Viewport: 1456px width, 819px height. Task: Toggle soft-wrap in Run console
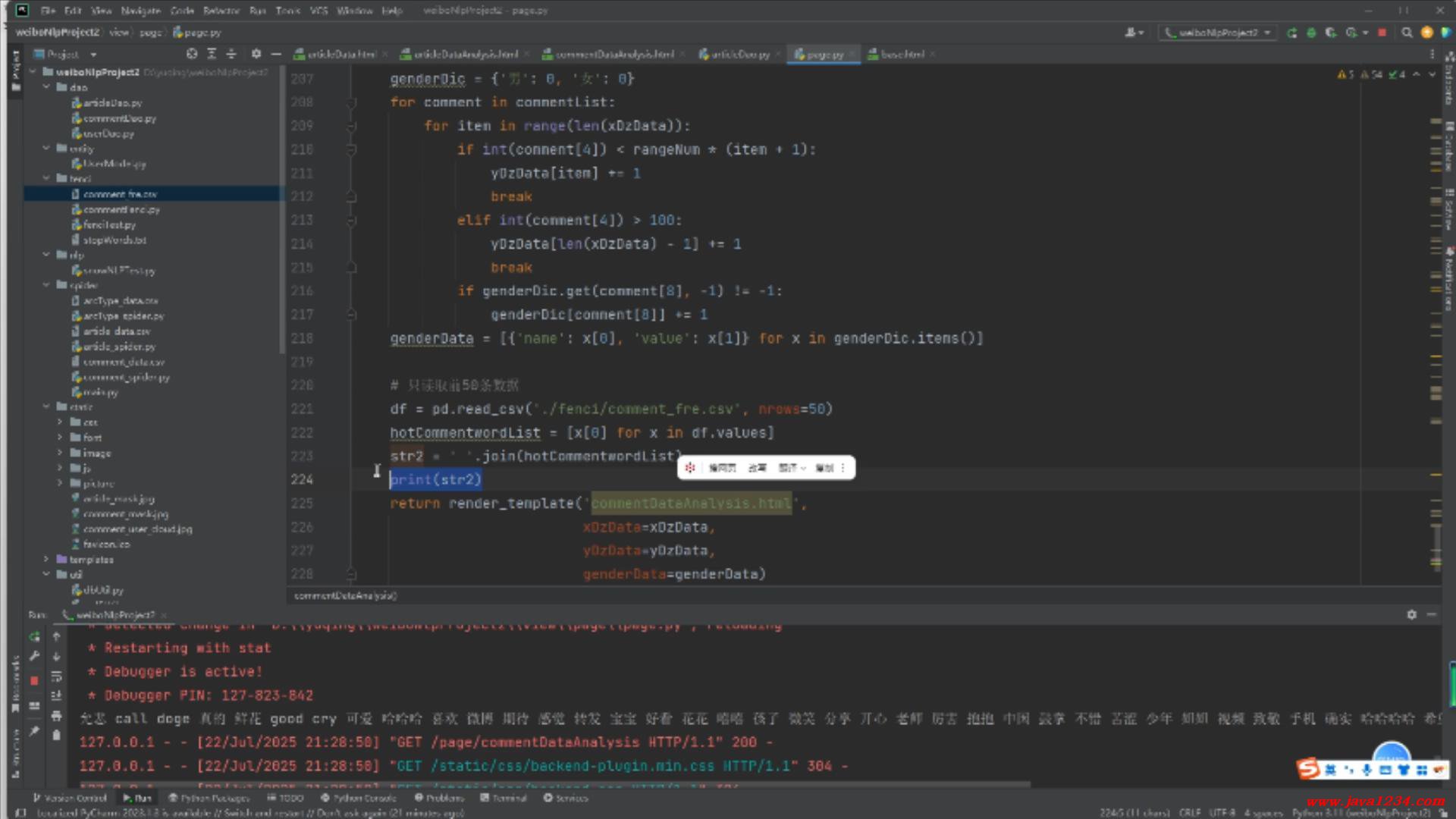56,676
